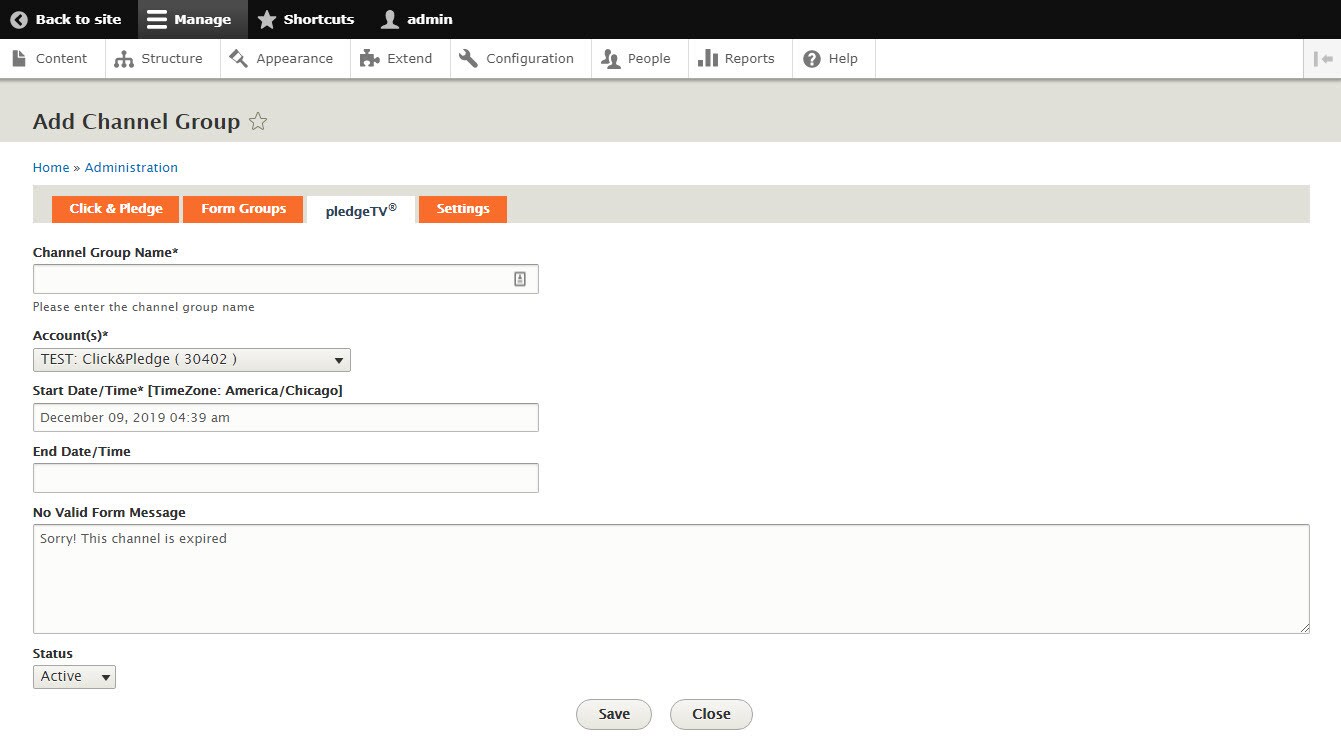Click inside the No Valid Form Message textarea

pos(671,579)
